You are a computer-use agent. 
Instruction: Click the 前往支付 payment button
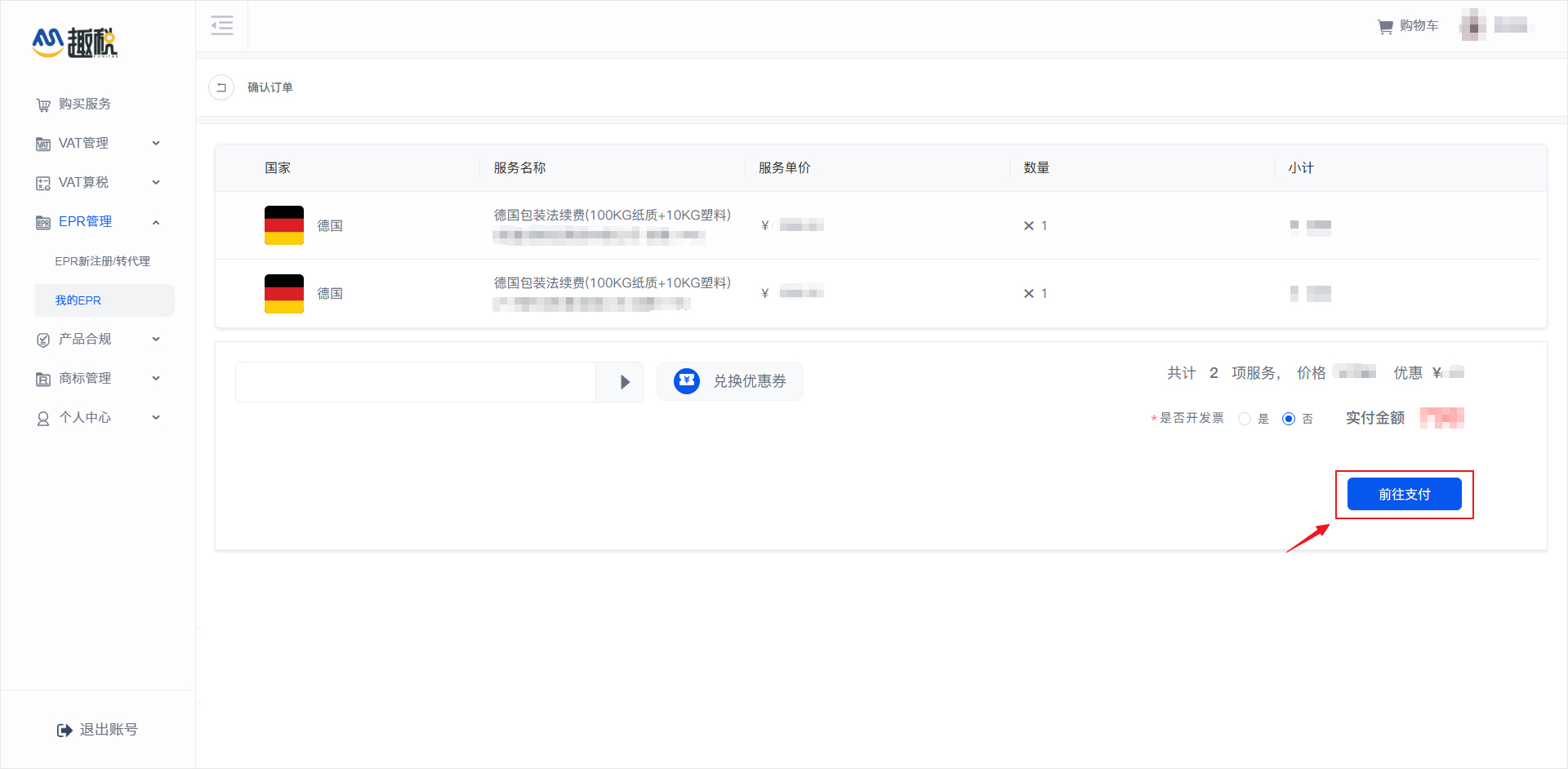click(x=1403, y=494)
